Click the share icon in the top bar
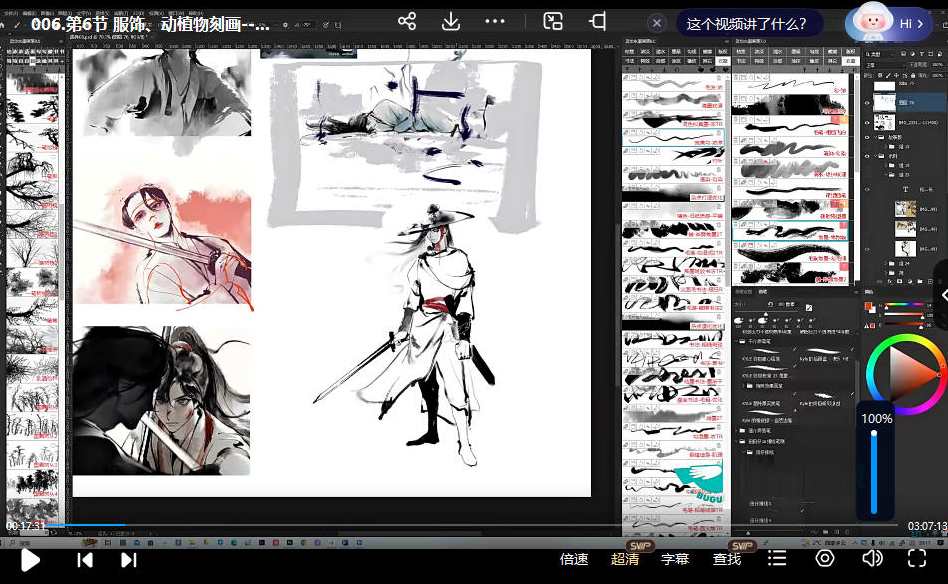 (407, 20)
